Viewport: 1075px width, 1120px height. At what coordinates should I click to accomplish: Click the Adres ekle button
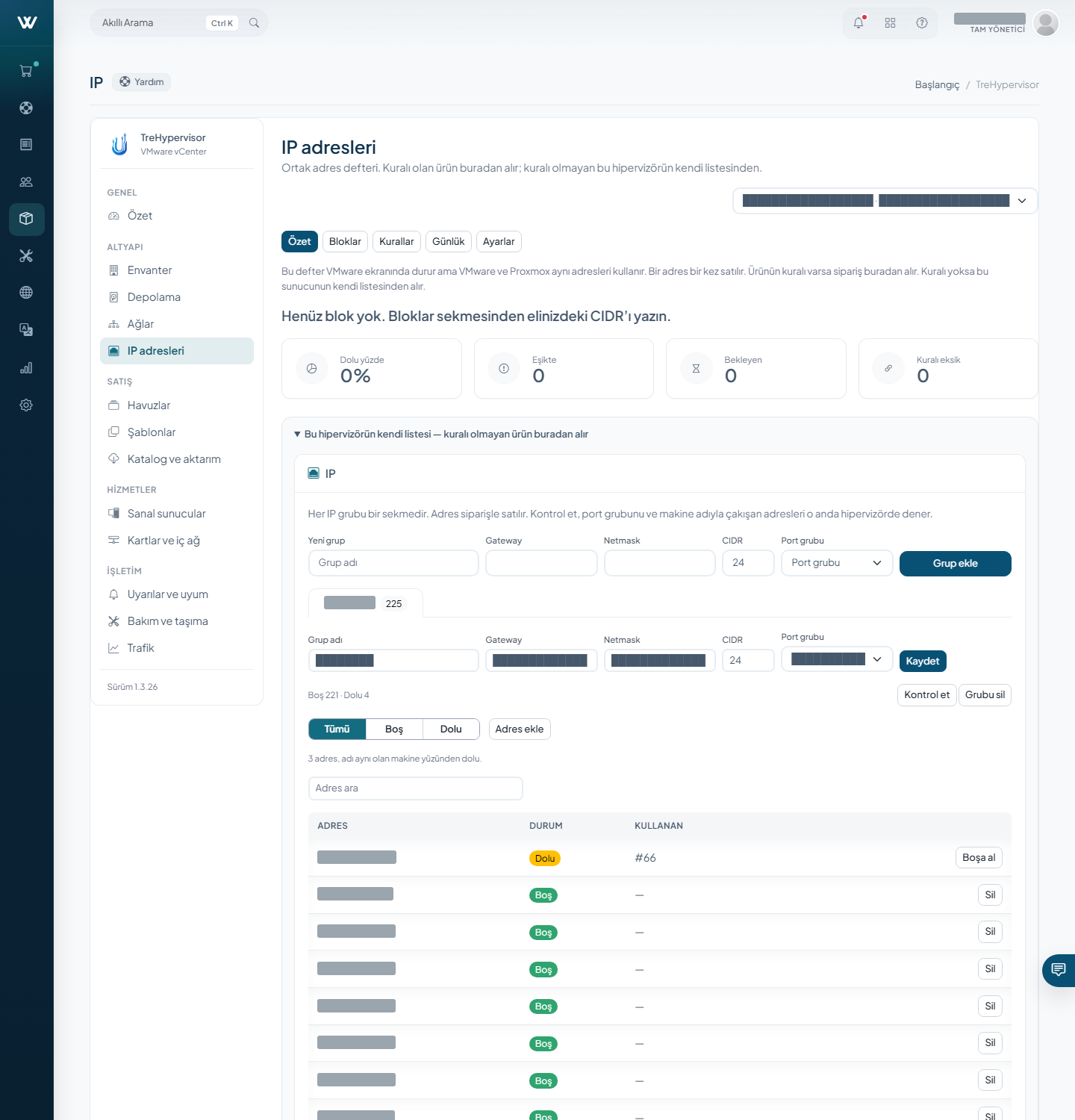point(520,729)
